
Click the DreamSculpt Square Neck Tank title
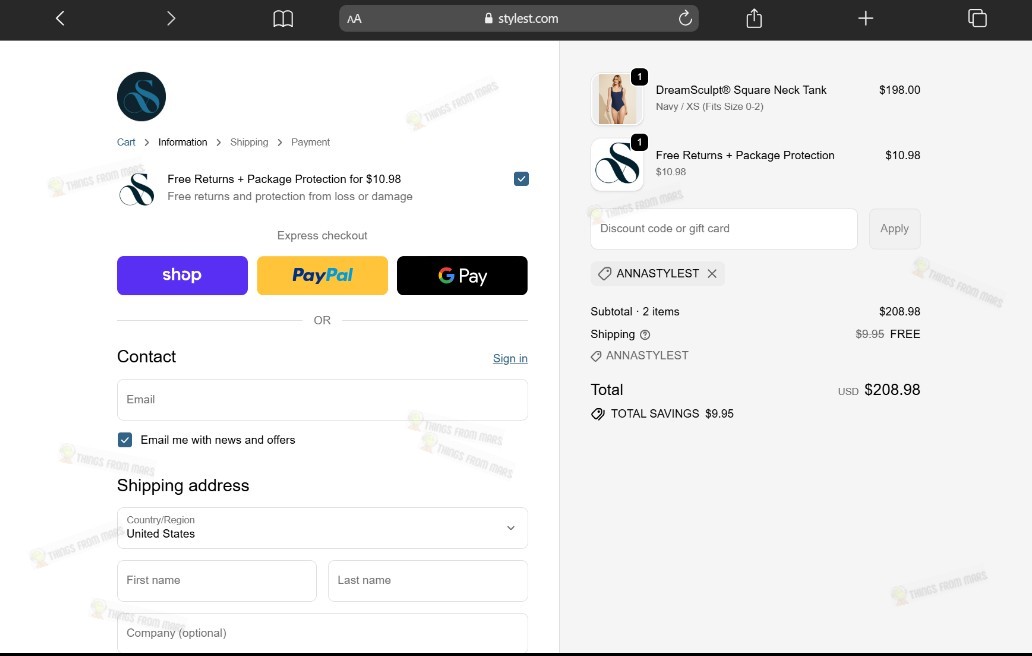click(x=741, y=90)
